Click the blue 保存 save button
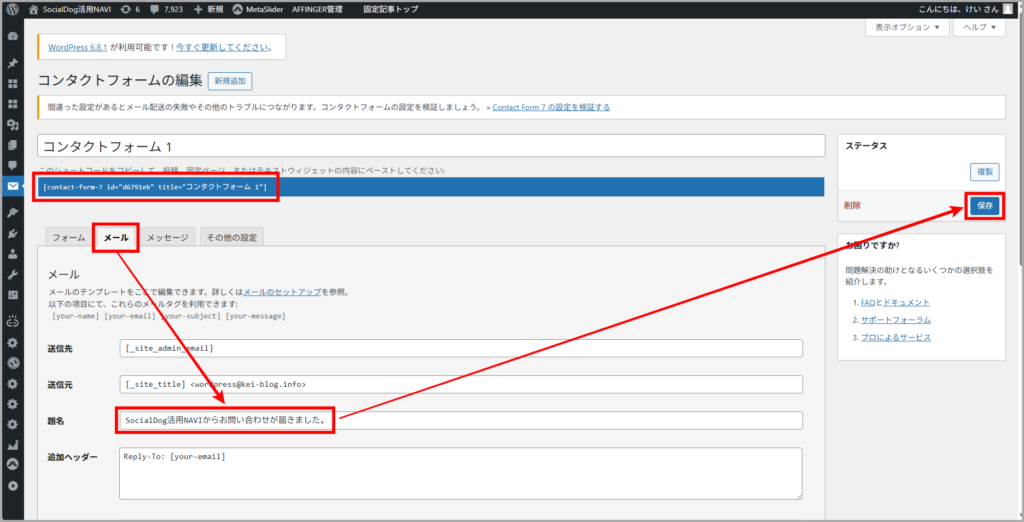The image size is (1024, 522). pos(984,205)
